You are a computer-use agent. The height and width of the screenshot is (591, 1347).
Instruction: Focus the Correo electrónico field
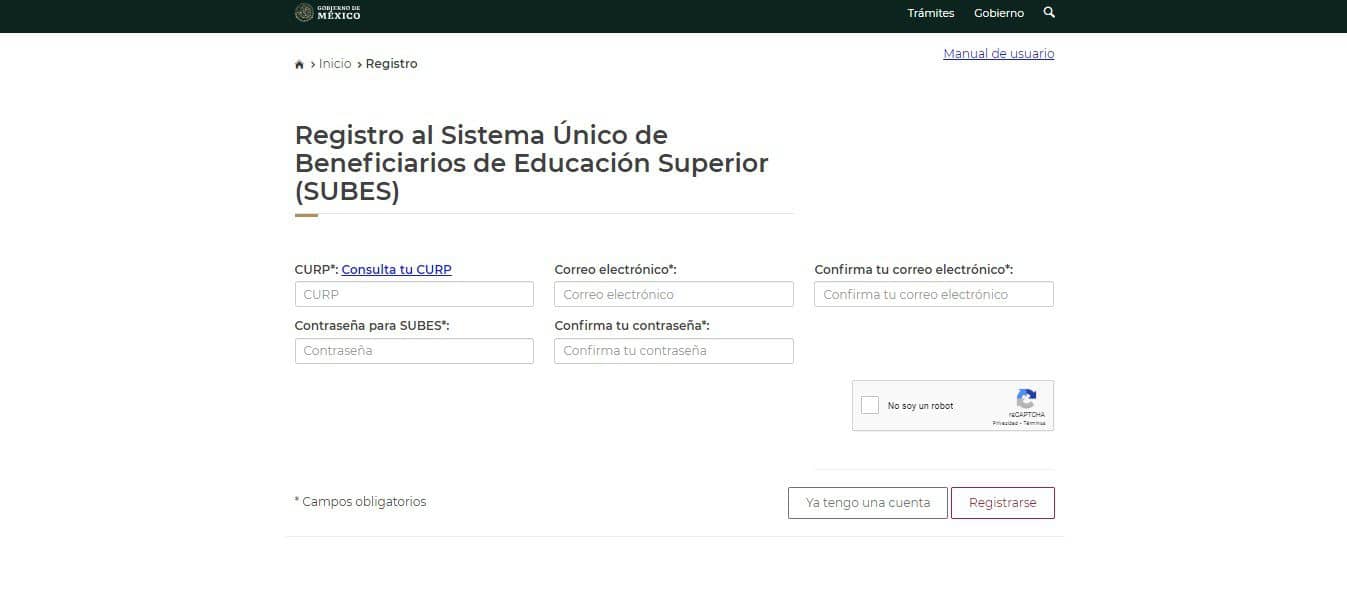(x=674, y=294)
